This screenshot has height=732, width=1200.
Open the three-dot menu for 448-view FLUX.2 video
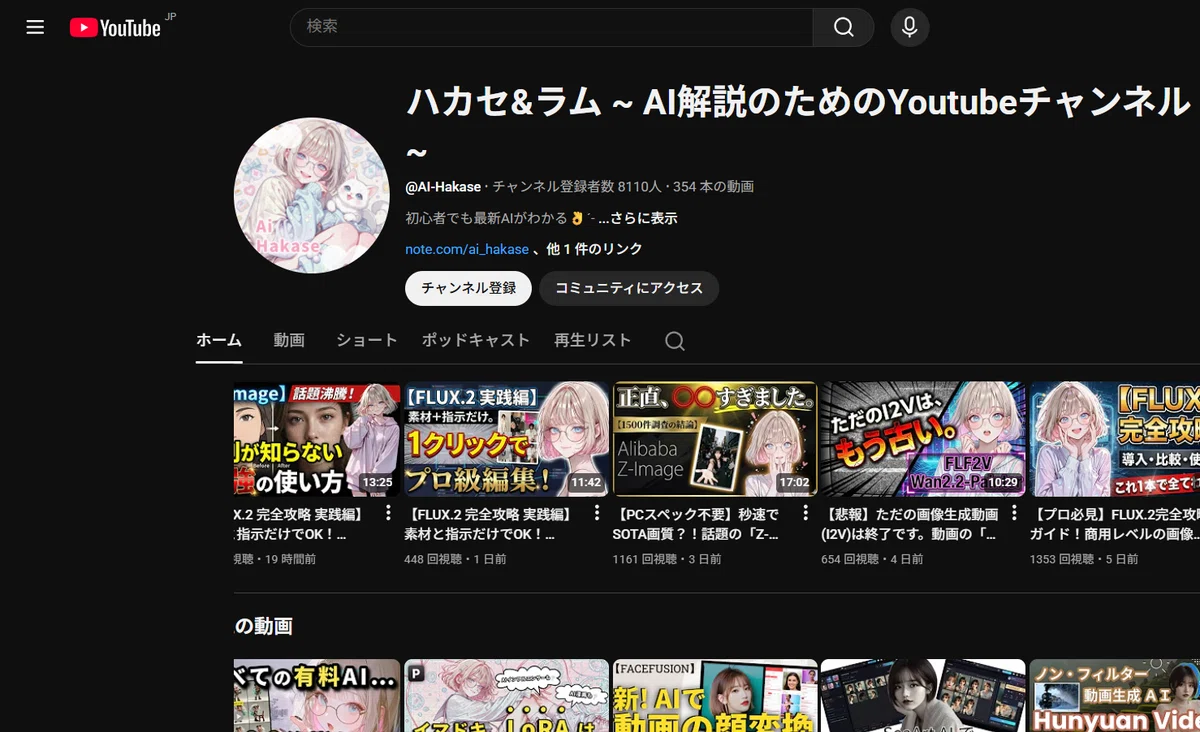597,513
